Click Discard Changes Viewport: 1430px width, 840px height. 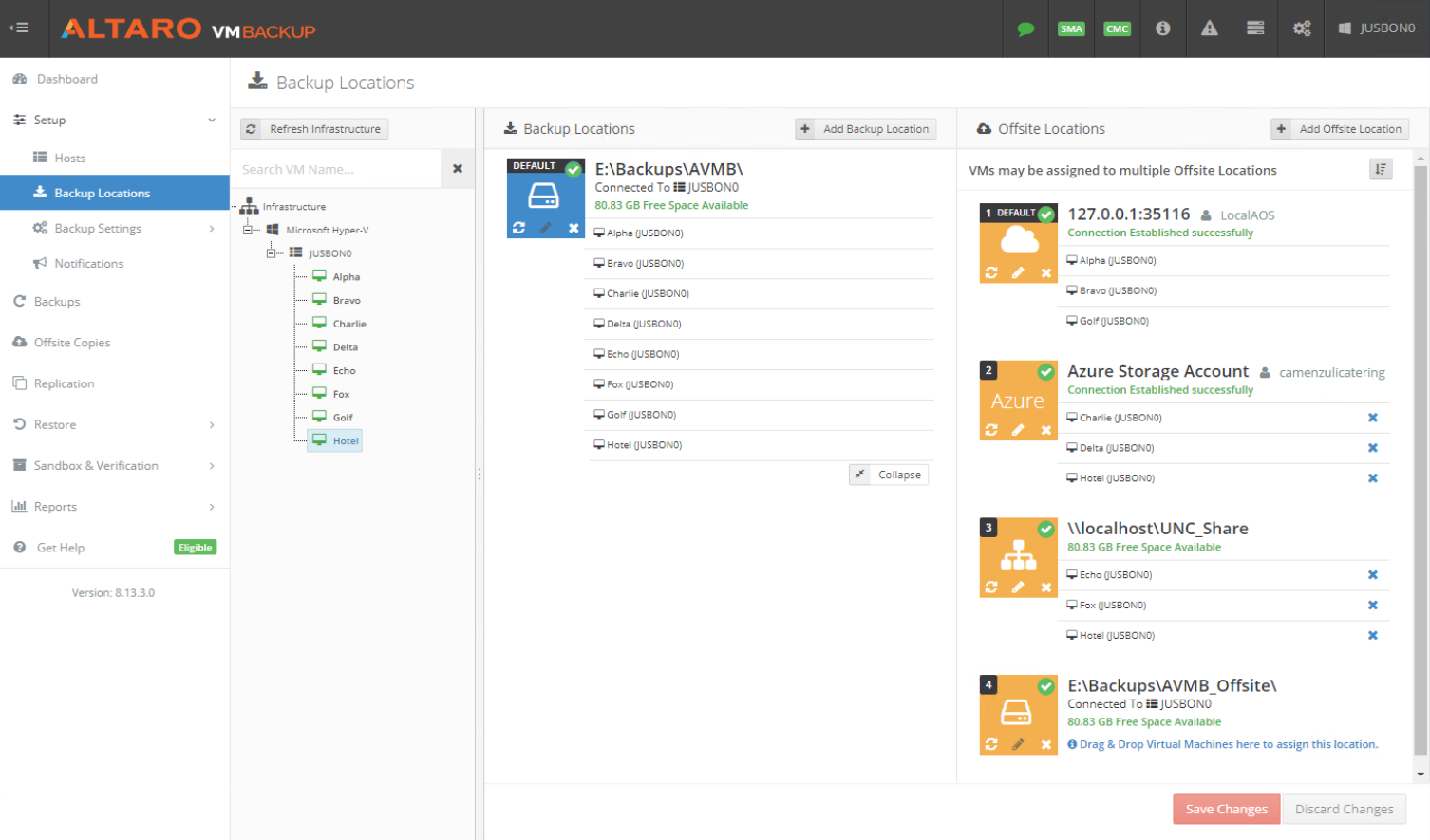point(1344,809)
